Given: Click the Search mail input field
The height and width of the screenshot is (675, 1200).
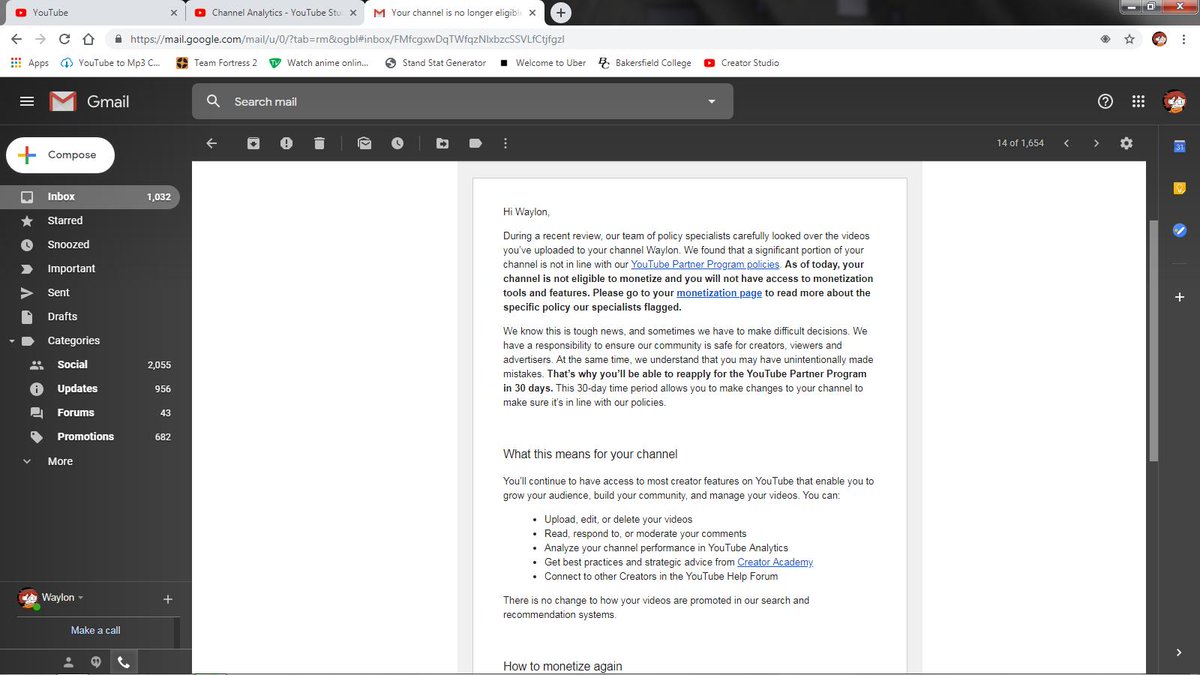Looking at the screenshot, I should point(460,101).
